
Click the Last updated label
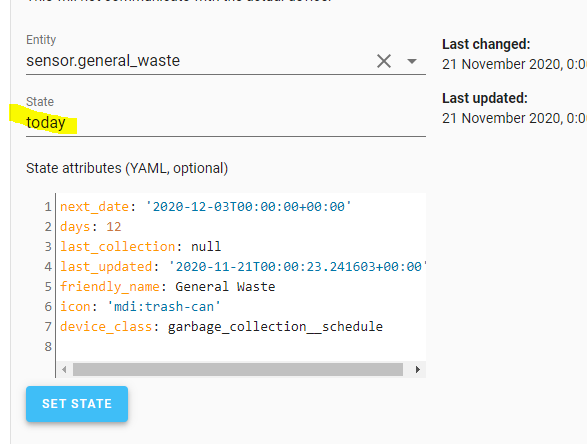click(485, 98)
